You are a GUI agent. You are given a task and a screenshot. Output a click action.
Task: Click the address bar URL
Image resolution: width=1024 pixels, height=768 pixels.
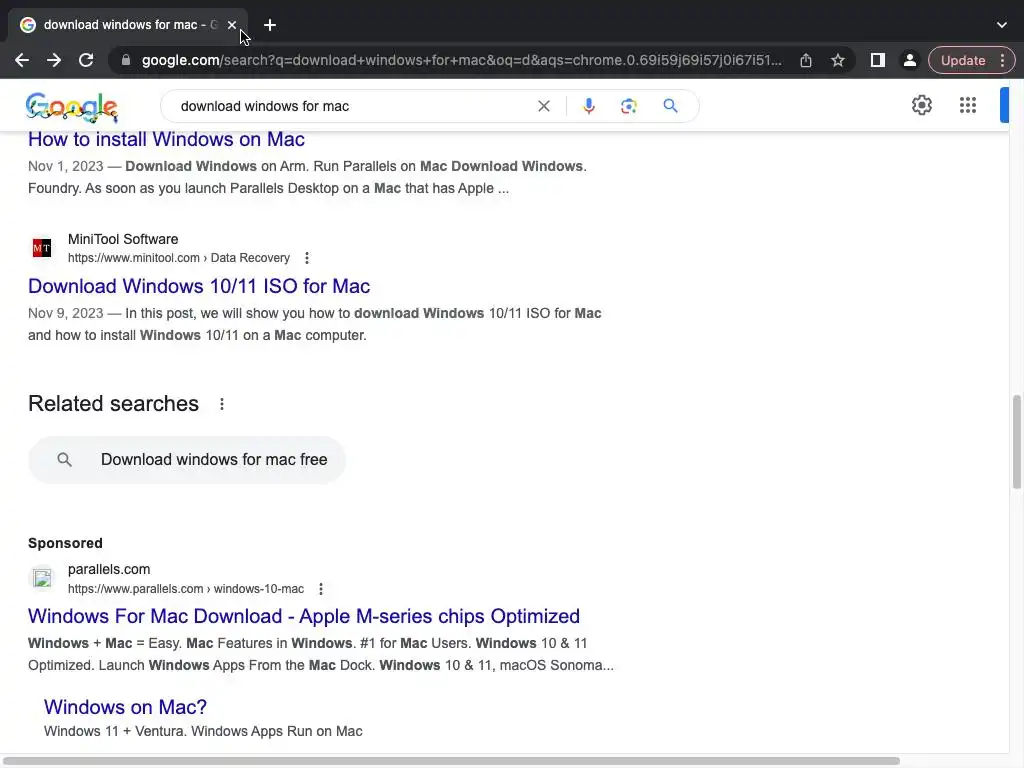(461, 60)
